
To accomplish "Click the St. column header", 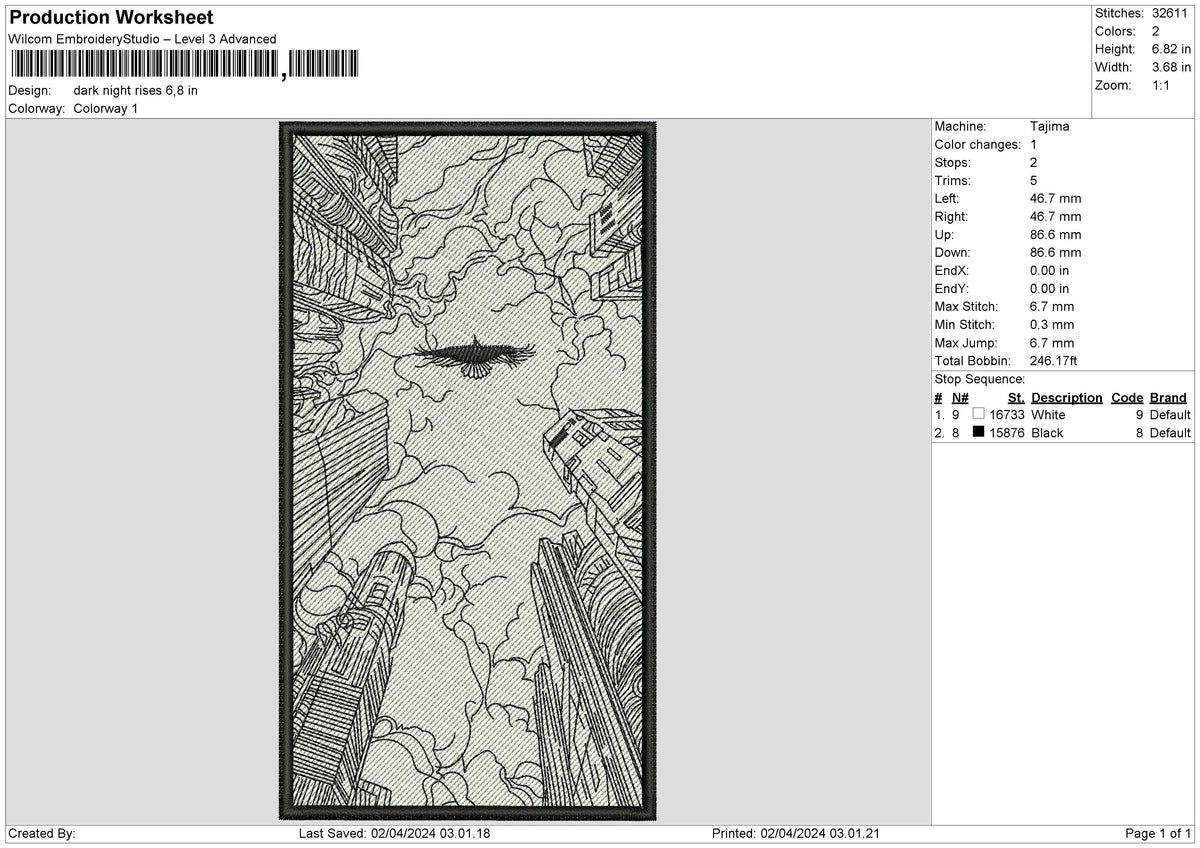I will click(x=1017, y=398).
